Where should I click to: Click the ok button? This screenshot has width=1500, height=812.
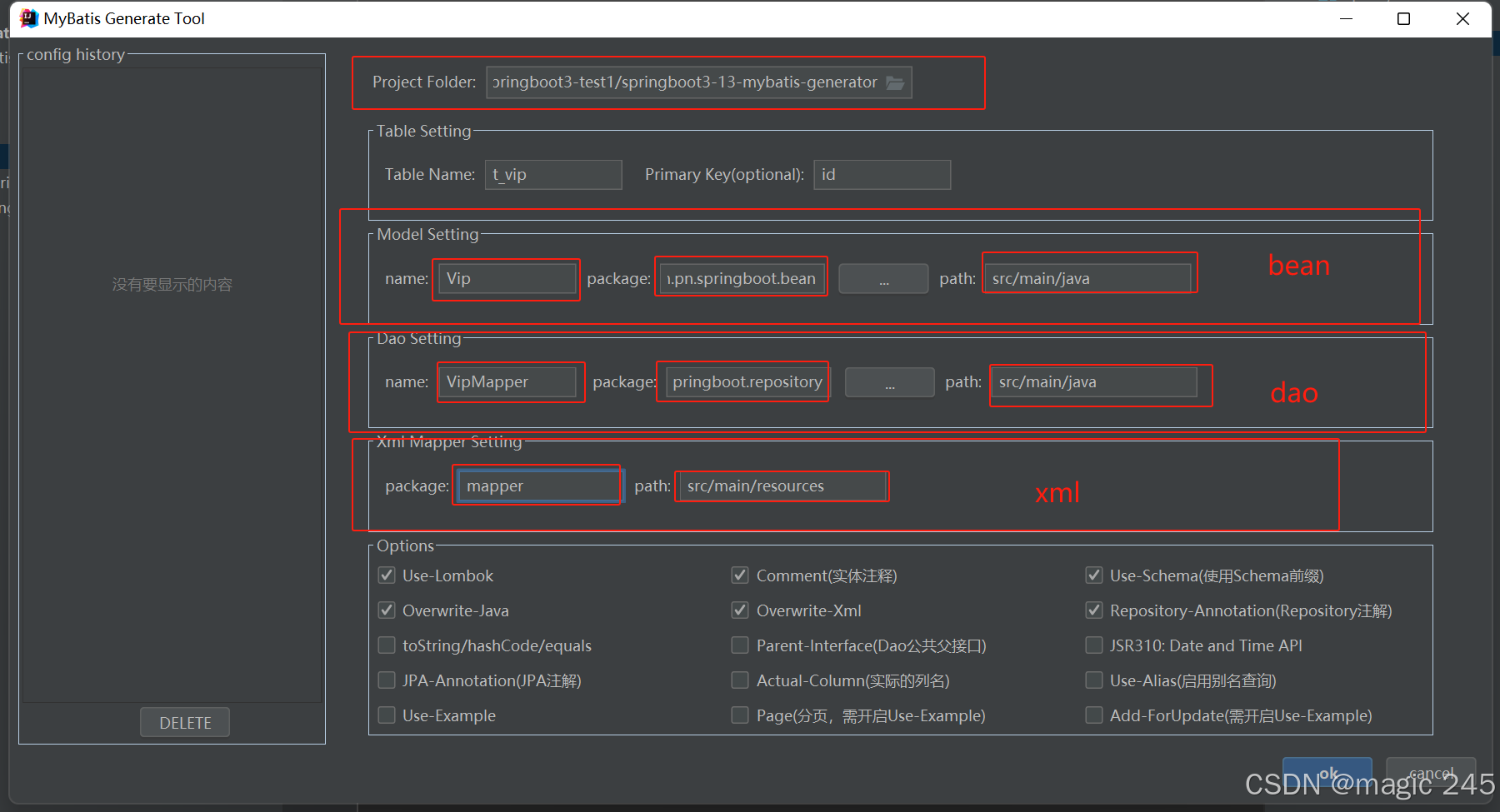(1327, 773)
